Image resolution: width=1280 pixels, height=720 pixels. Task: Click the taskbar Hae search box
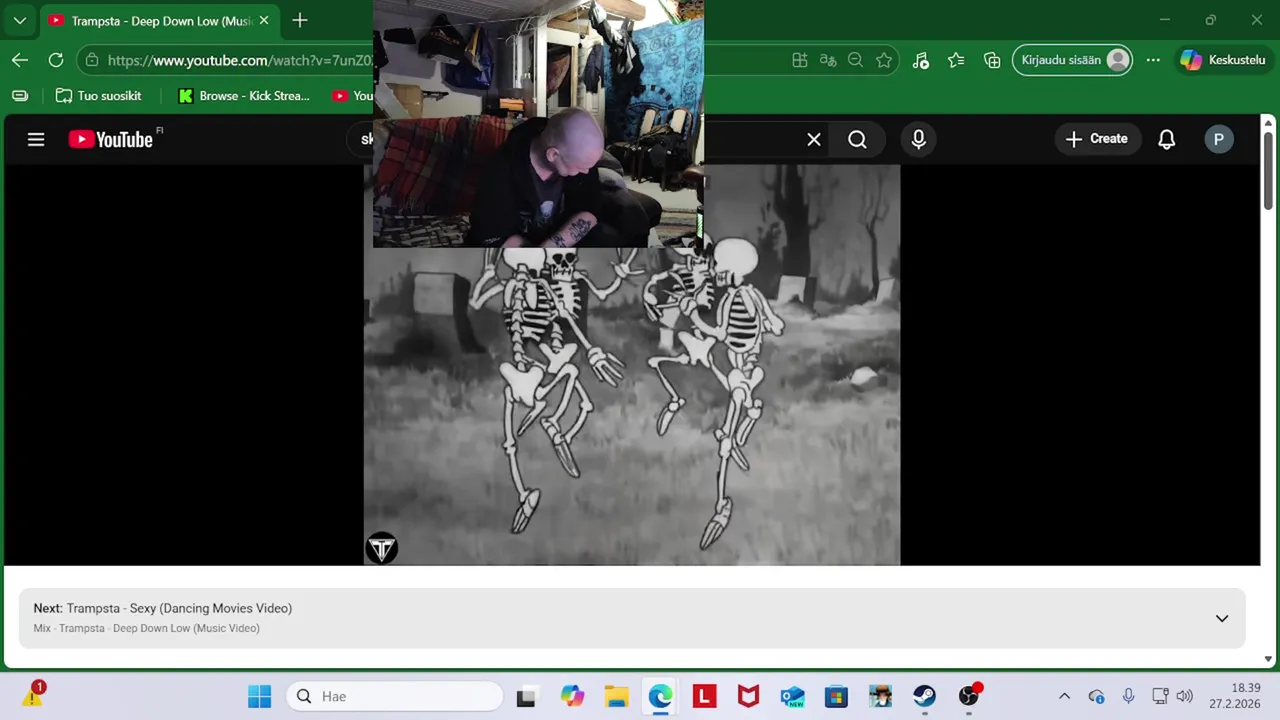click(x=395, y=696)
